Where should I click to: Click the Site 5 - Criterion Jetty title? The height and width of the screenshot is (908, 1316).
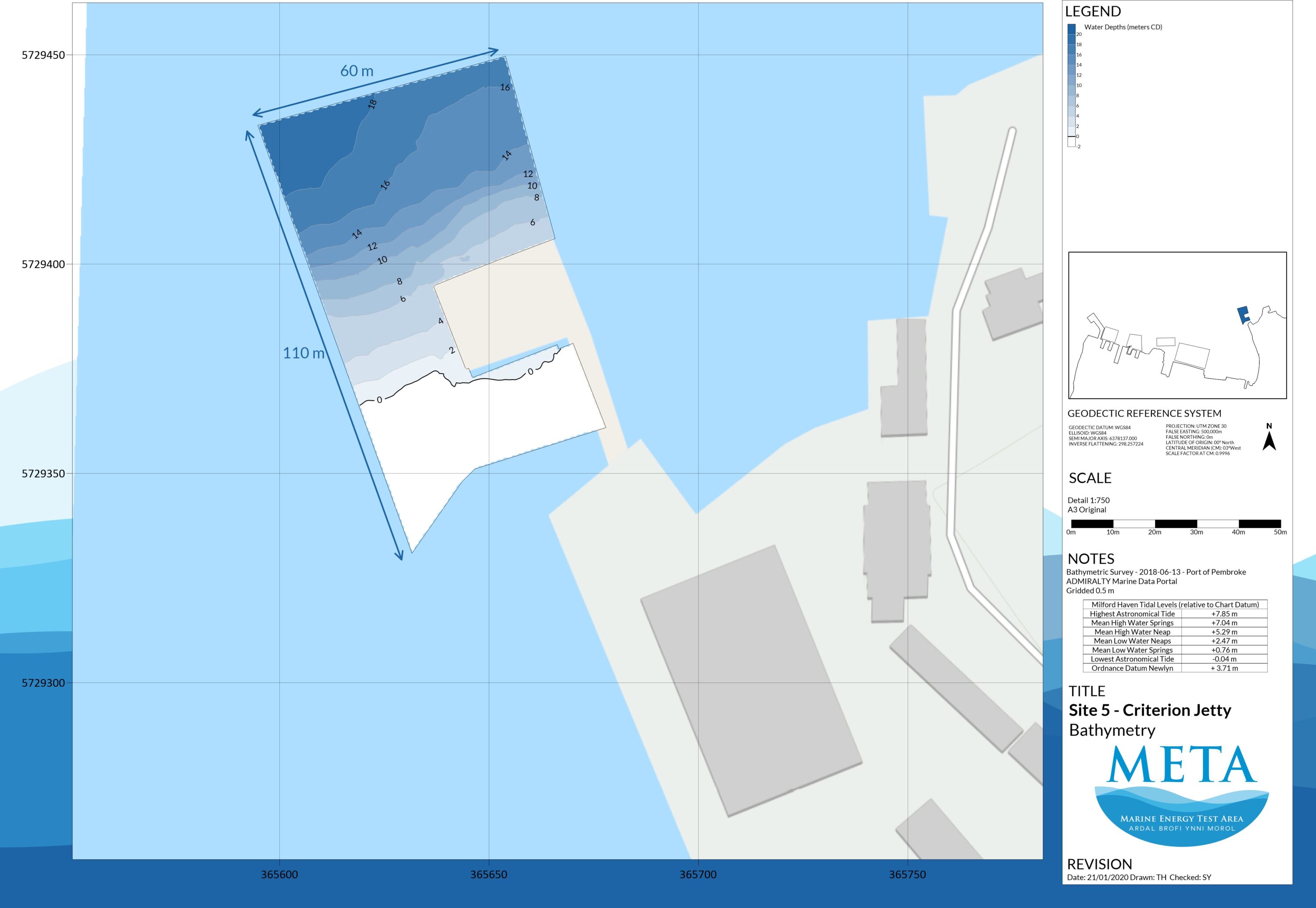[1150, 710]
